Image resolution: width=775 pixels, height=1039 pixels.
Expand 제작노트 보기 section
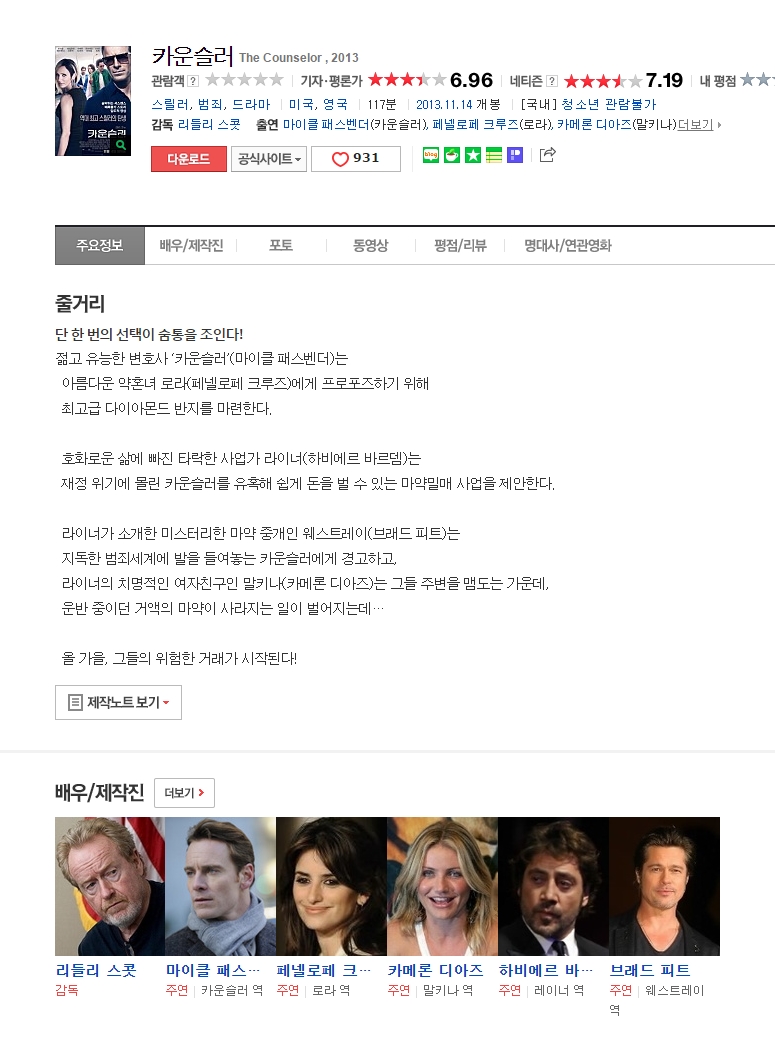coord(119,702)
